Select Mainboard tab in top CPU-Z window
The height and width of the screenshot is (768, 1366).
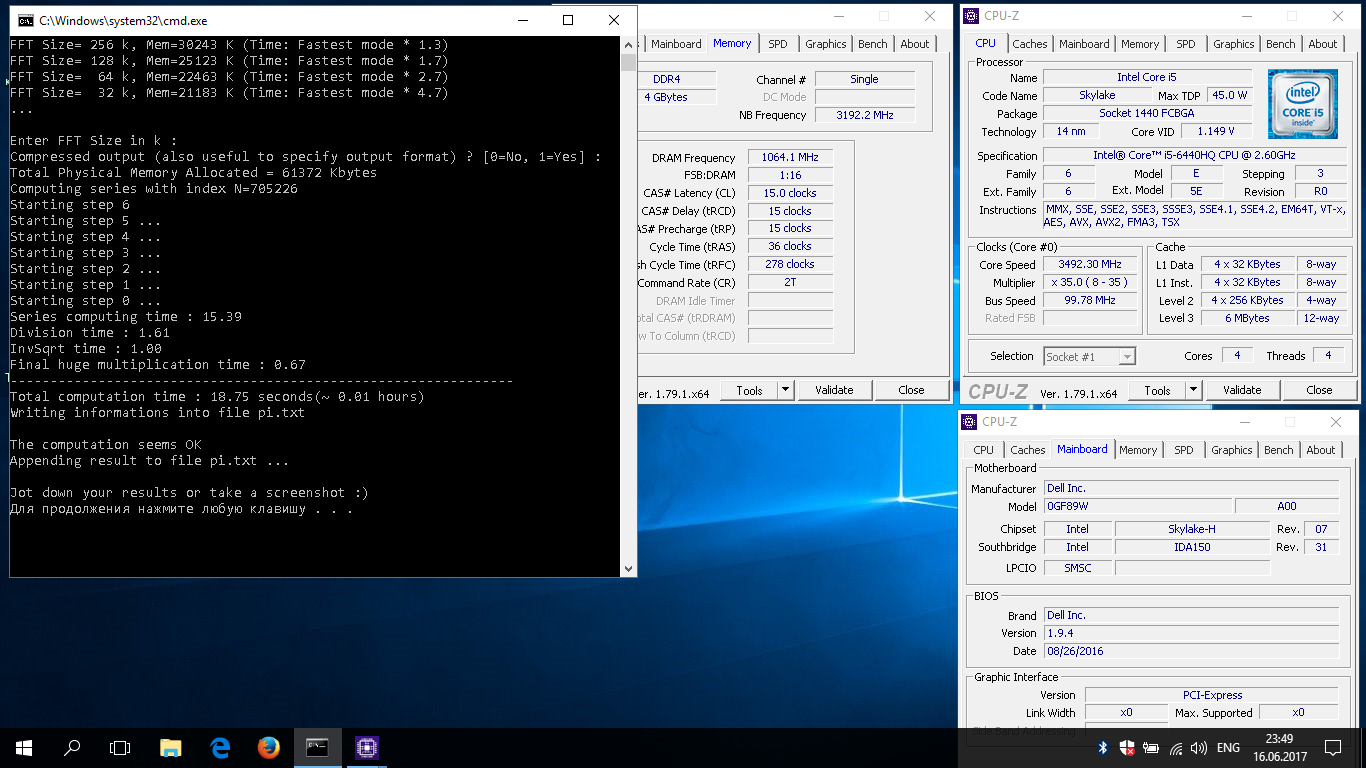click(1084, 44)
